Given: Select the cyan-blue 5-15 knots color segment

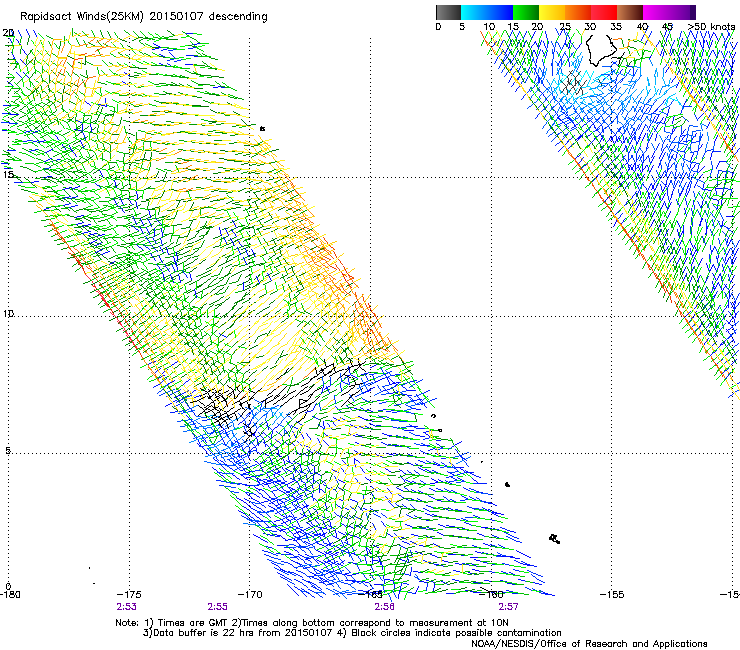Looking at the screenshot, I should pos(487,12).
